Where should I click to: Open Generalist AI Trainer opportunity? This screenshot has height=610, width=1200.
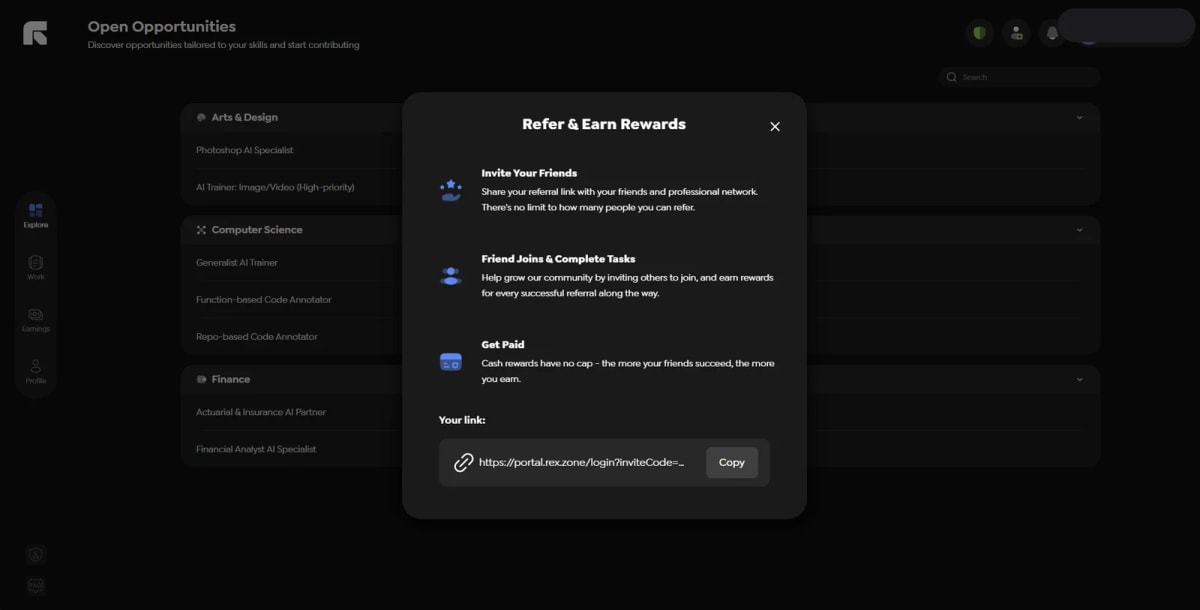pyautogui.click(x=237, y=262)
